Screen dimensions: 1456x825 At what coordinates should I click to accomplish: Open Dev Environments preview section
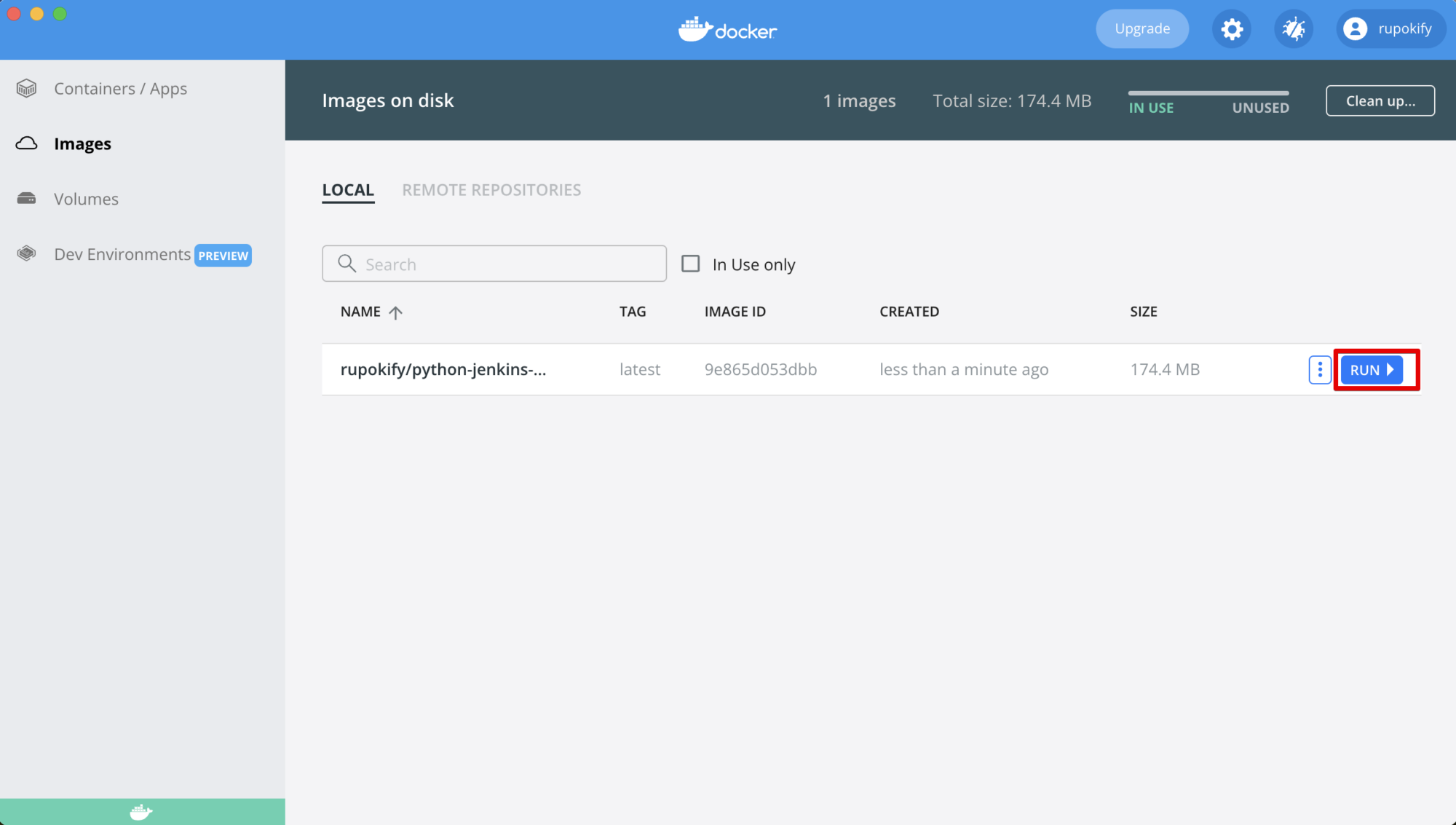tap(122, 254)
